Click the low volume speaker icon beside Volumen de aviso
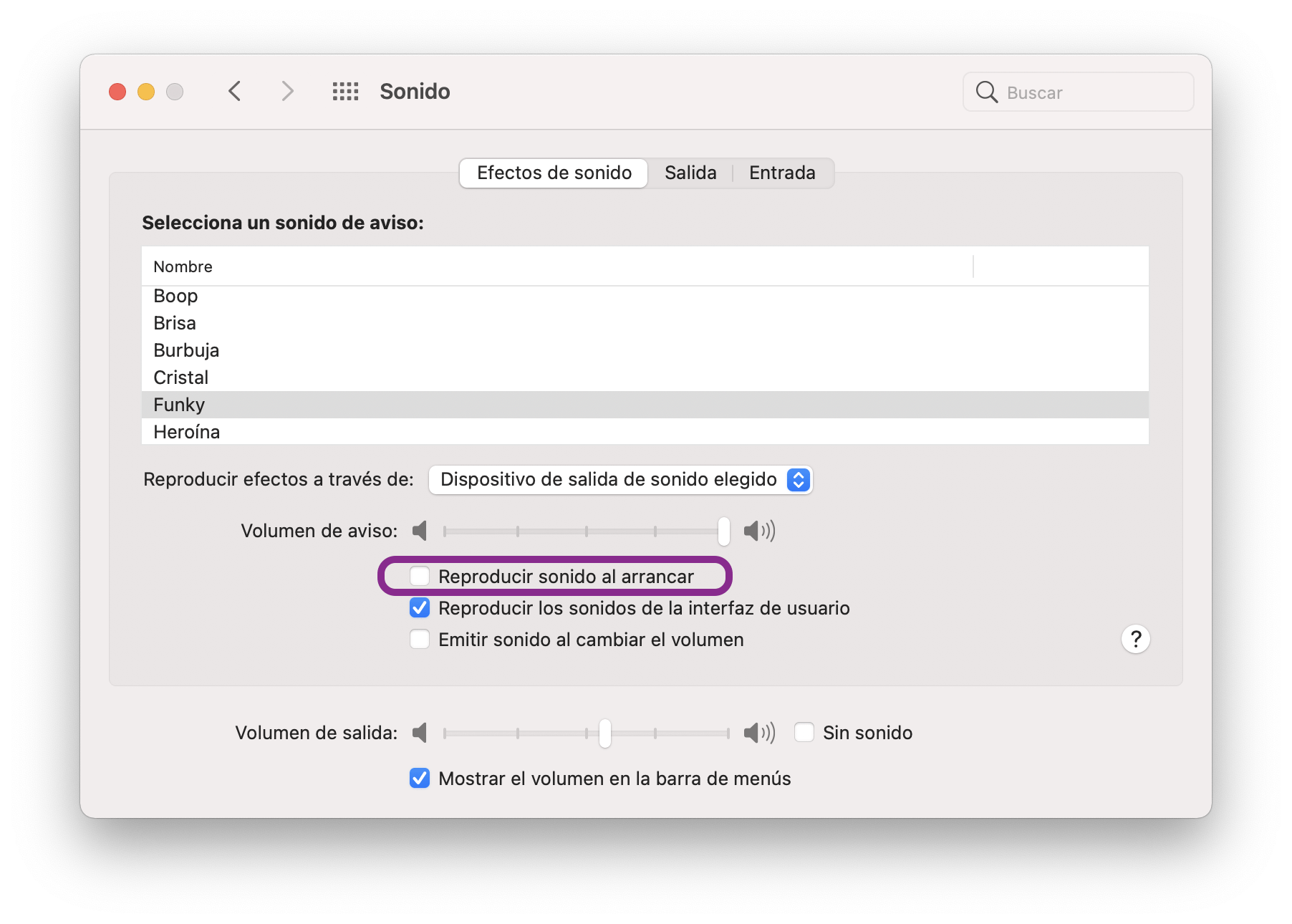1292x924 pixels. tap(420, 531)
